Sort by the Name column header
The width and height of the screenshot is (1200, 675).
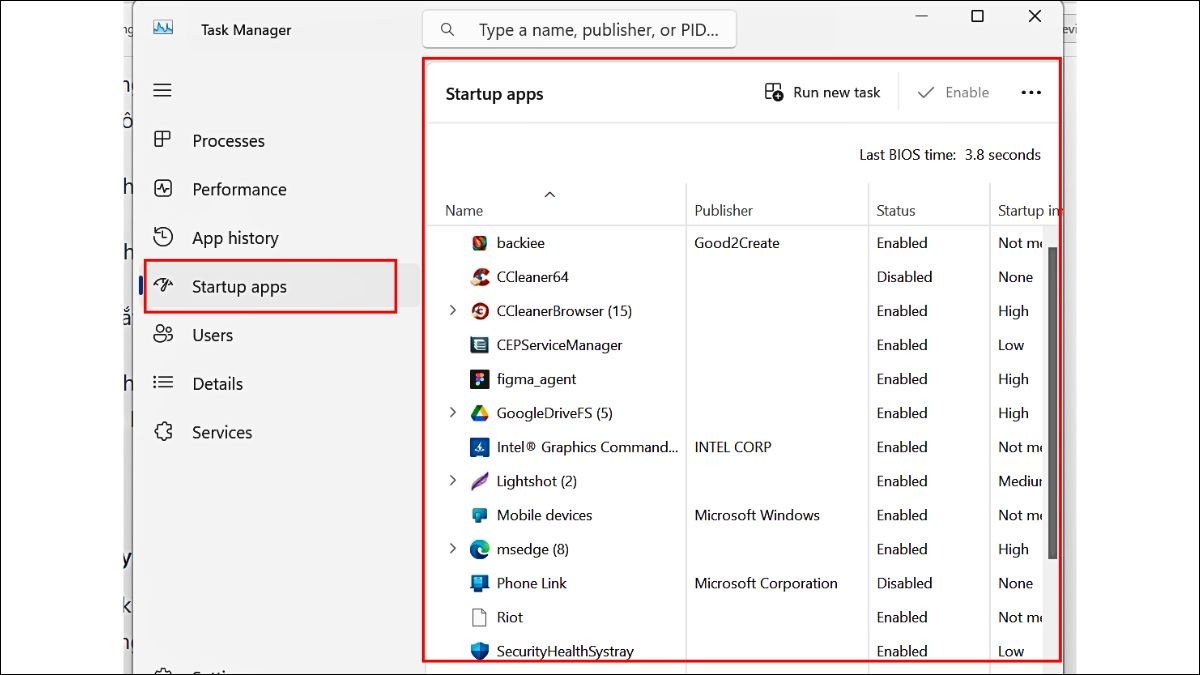464,210
